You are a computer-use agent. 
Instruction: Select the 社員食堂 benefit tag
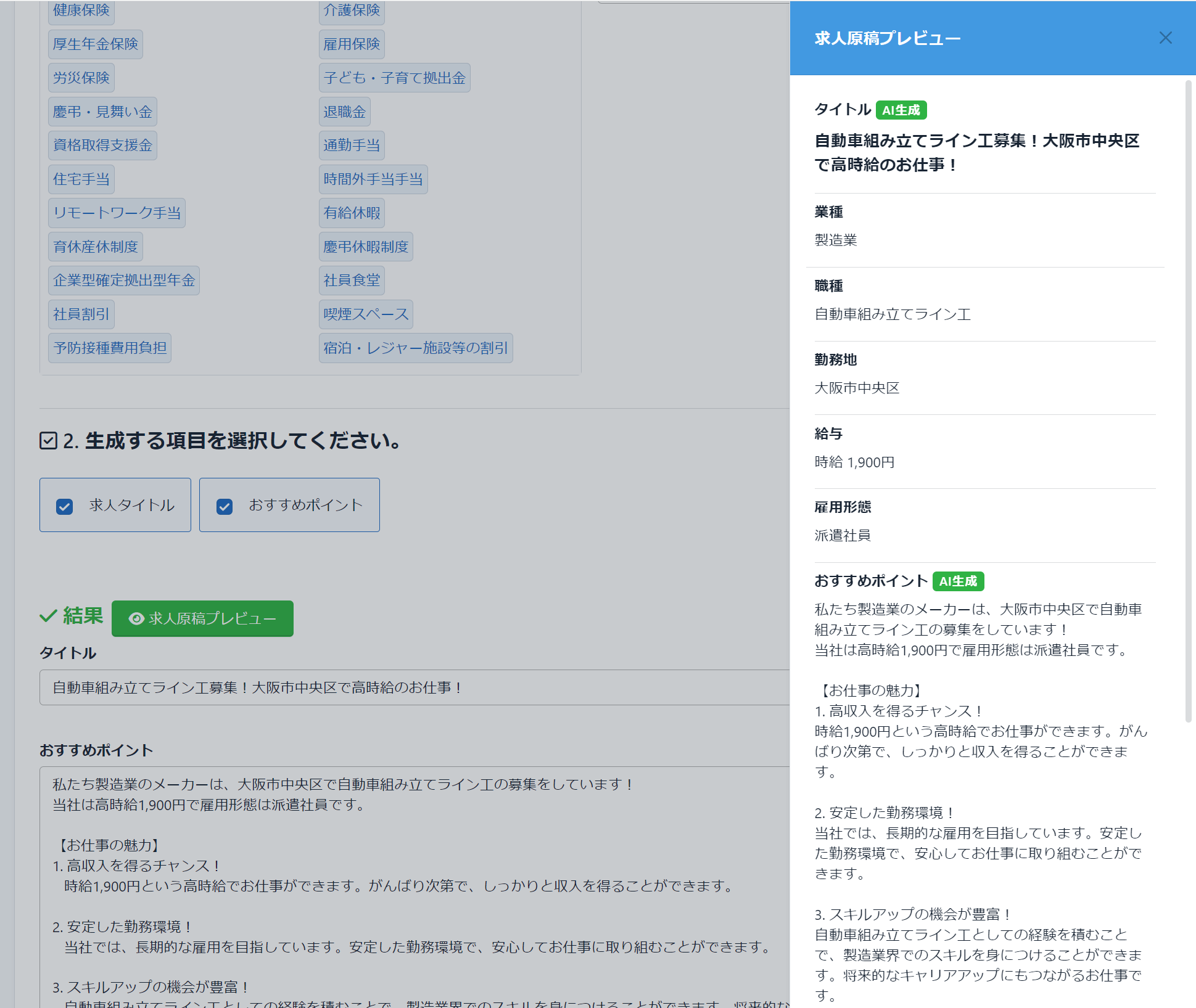click(352, 281)
